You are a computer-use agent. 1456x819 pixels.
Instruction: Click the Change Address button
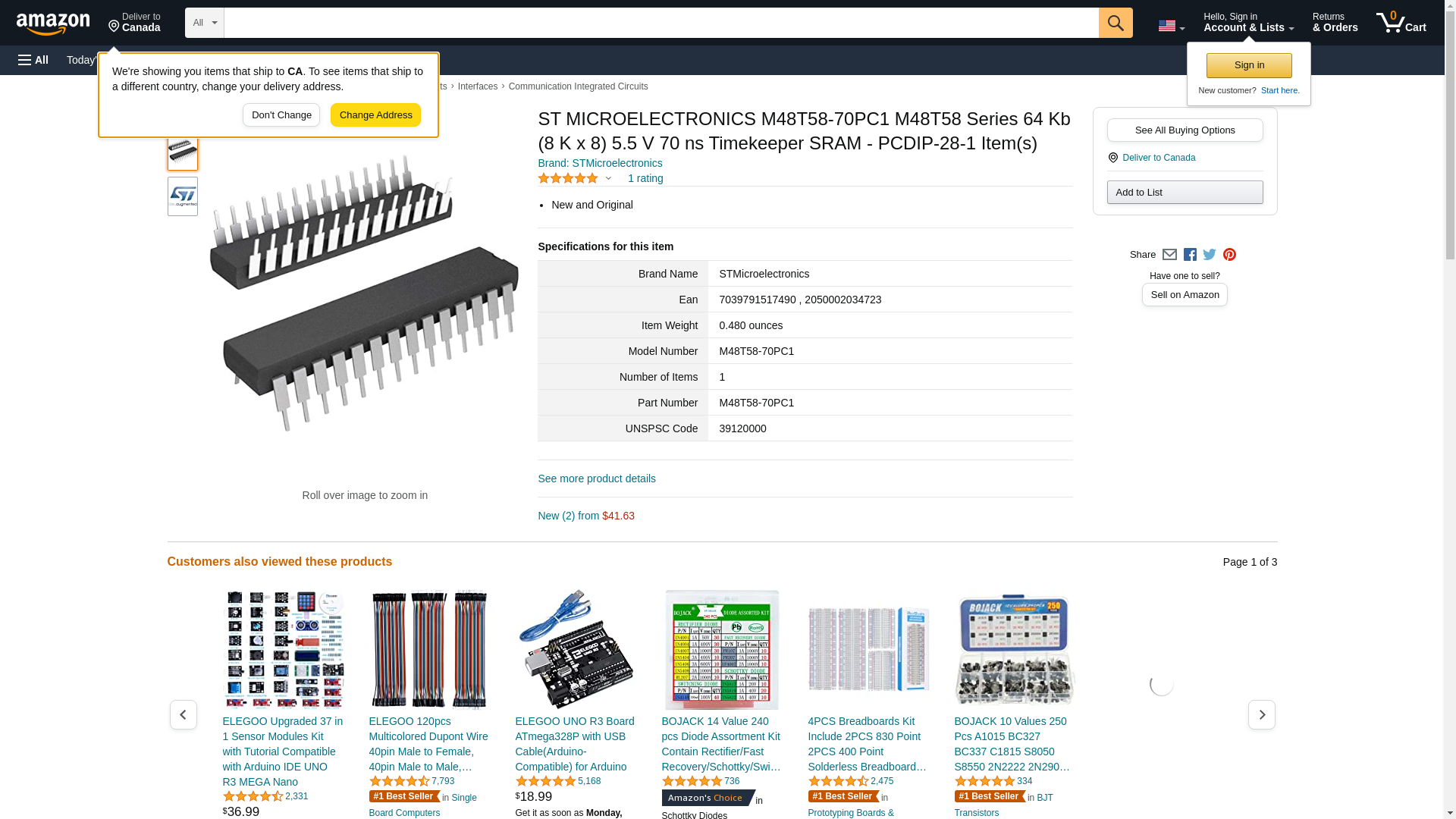click(375, 115)
